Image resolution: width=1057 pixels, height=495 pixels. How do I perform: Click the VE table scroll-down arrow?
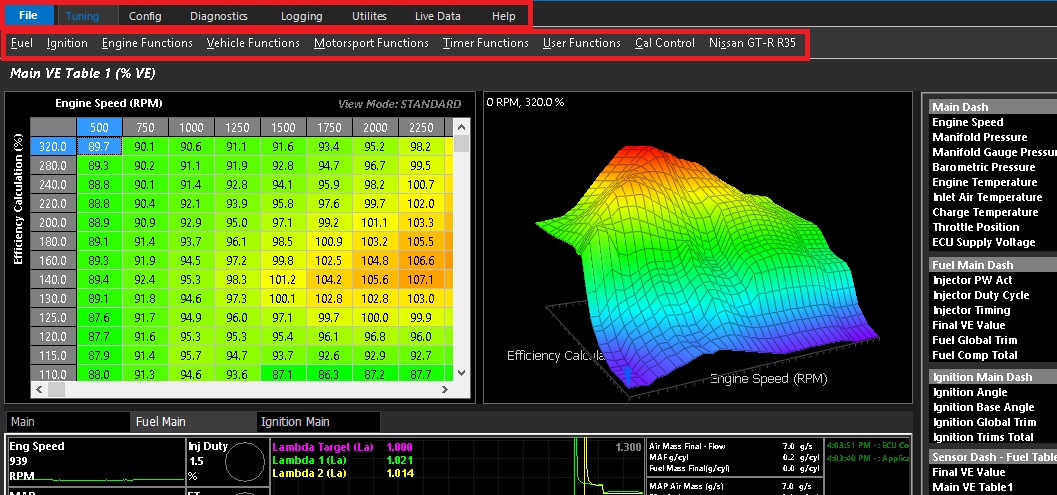pyautogui.click(x=462, y=373)
